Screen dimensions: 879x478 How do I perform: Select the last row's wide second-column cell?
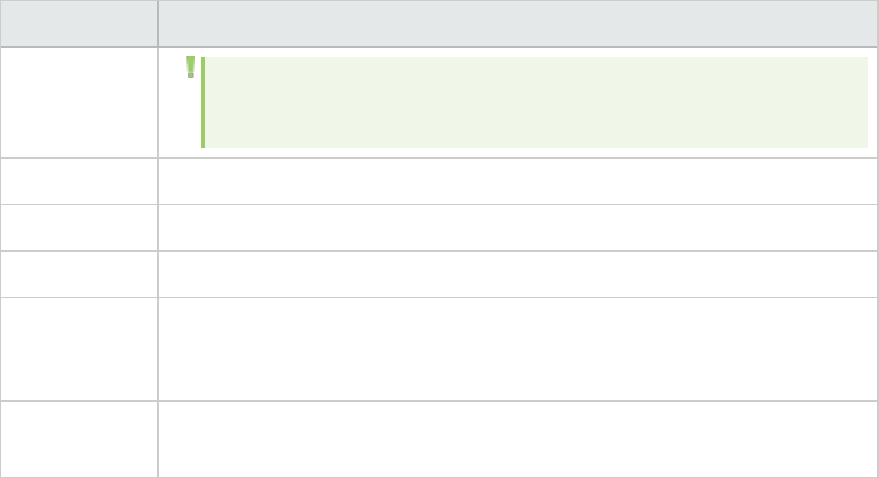(517, 439)
